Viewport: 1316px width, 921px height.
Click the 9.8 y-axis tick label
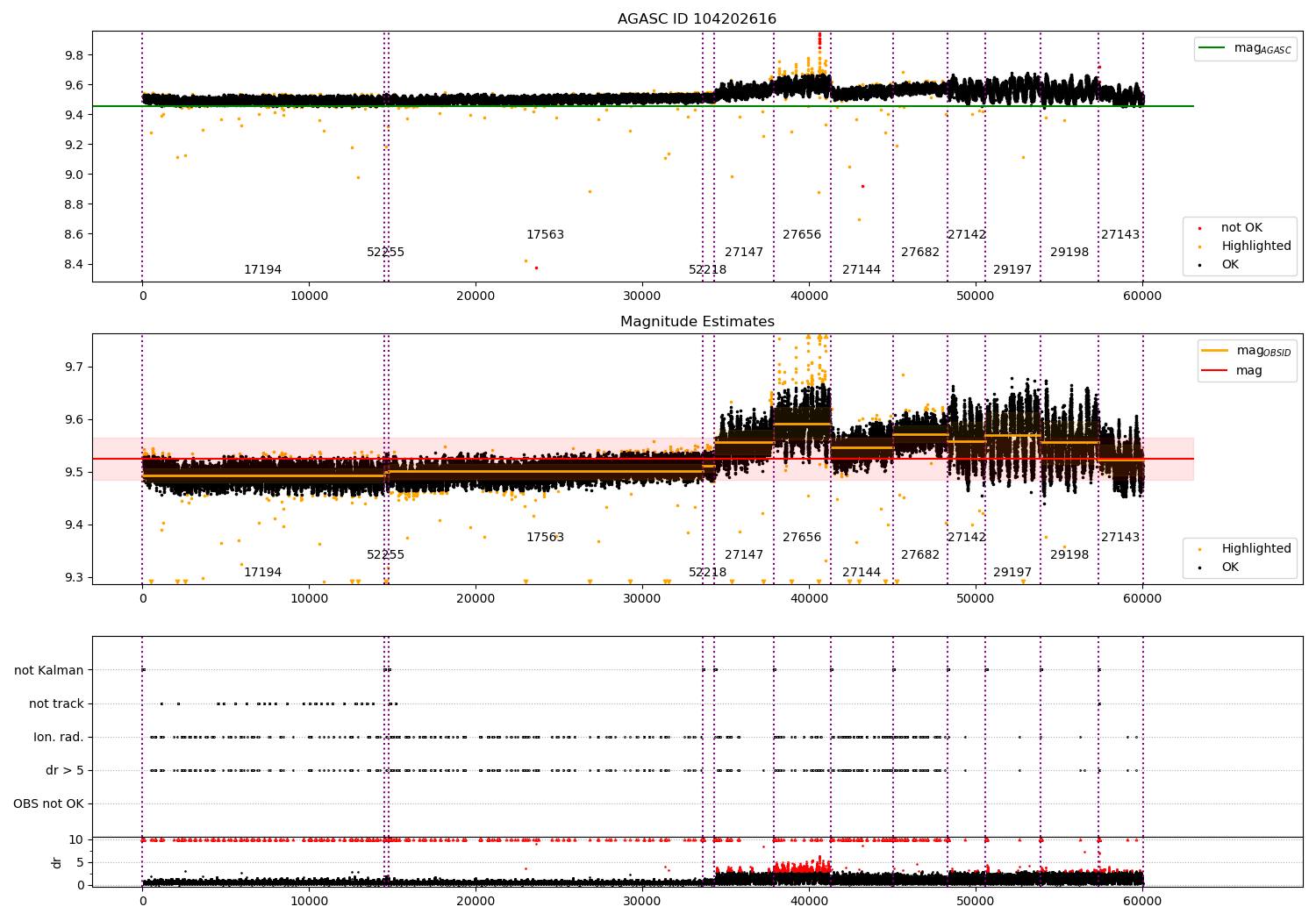pyautogui.click(x=74, y=55)
